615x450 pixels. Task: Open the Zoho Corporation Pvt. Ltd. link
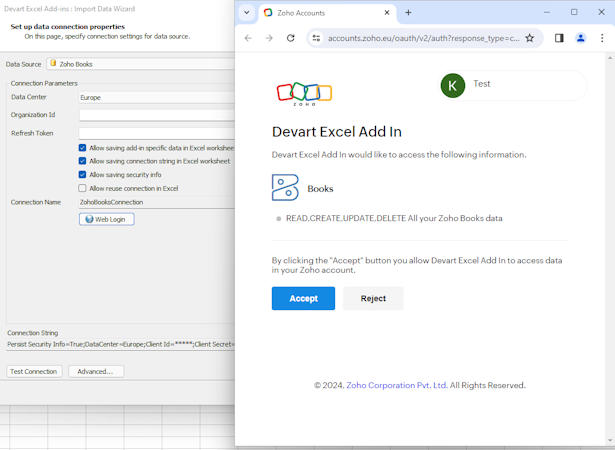397,385
